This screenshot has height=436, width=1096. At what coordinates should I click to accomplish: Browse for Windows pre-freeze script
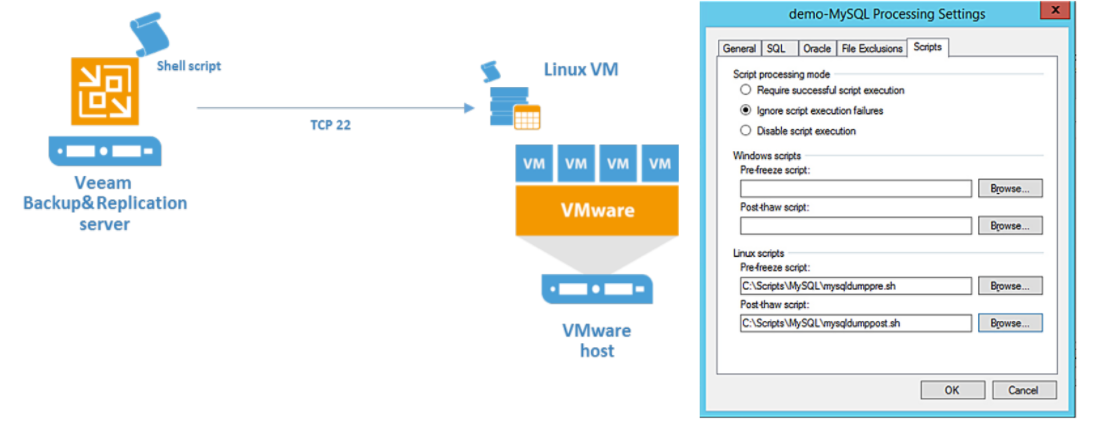tap(1010, 189)
